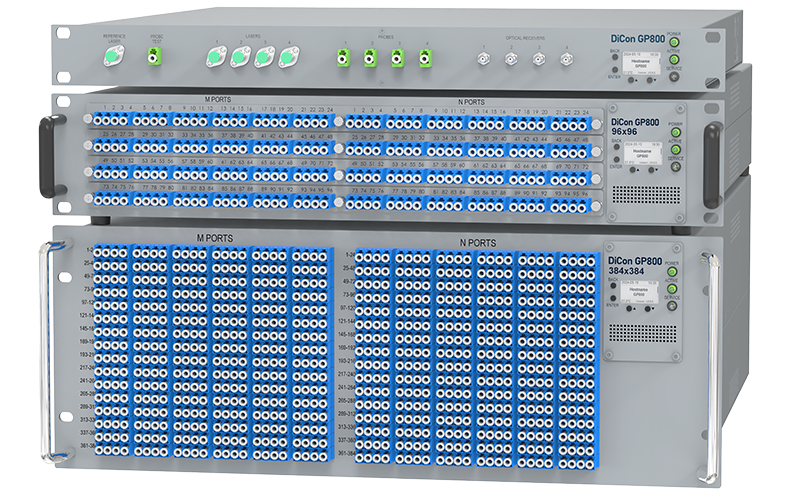Push the ENTER button on the 96x96 unit
The width and height of the screenshot is (800, 500).
coord(617,159)
